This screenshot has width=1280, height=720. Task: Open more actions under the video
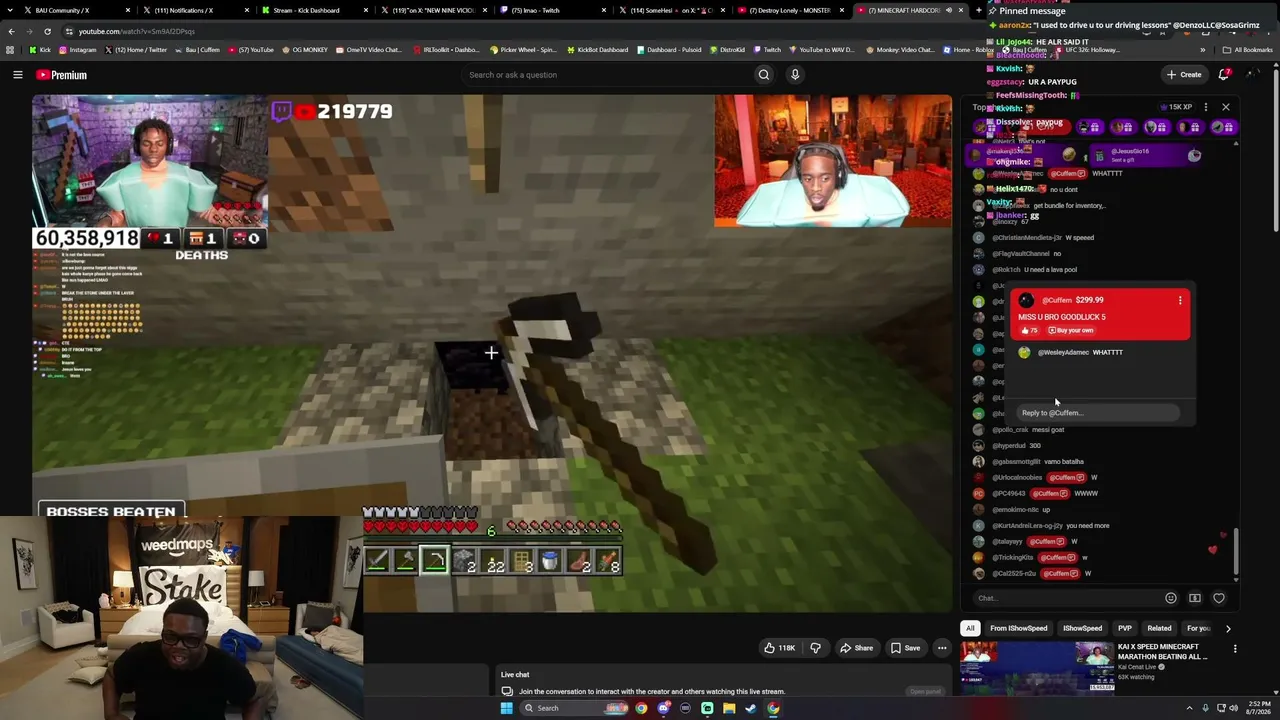click(942, 648)
